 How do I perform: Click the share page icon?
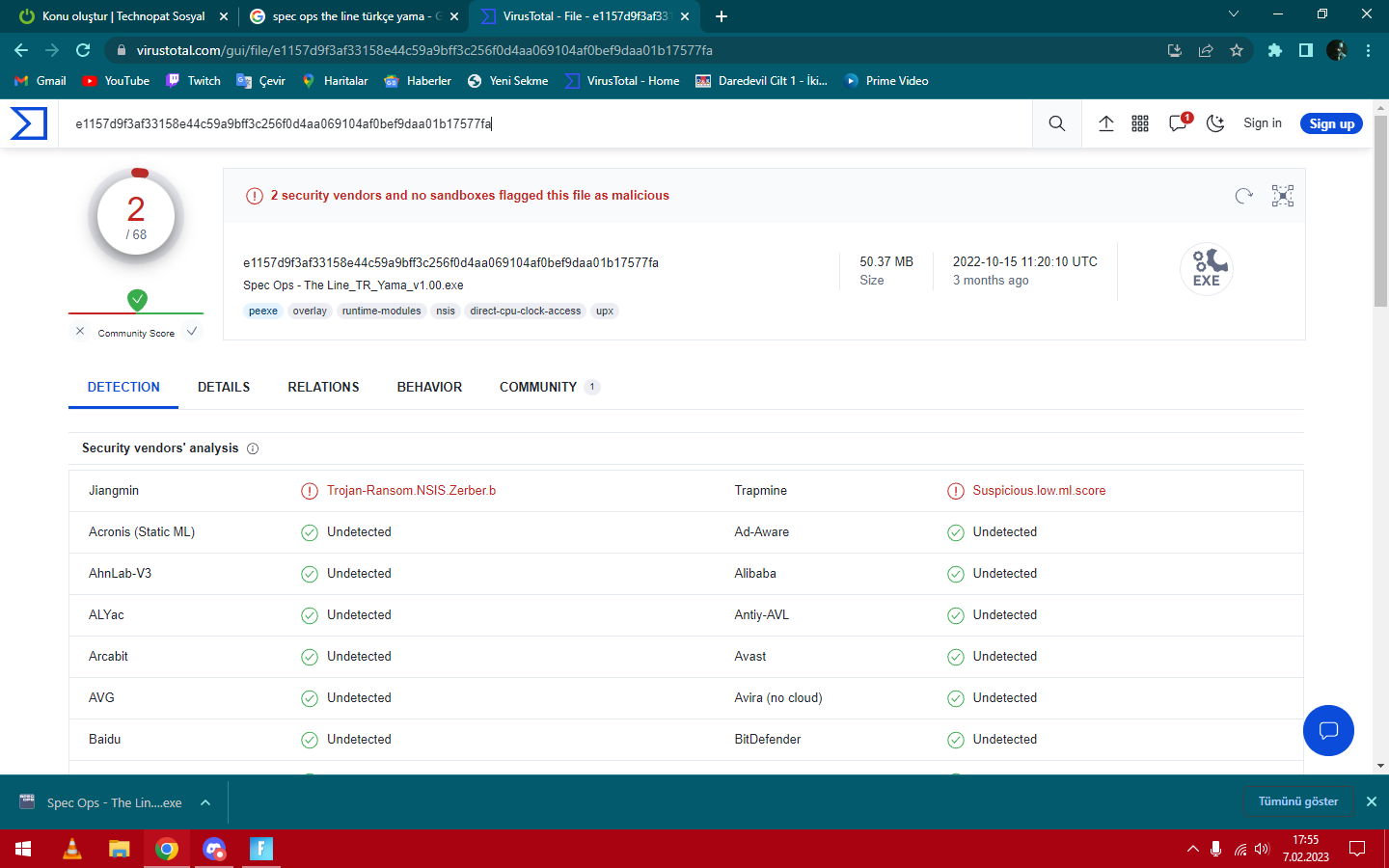1206,50
